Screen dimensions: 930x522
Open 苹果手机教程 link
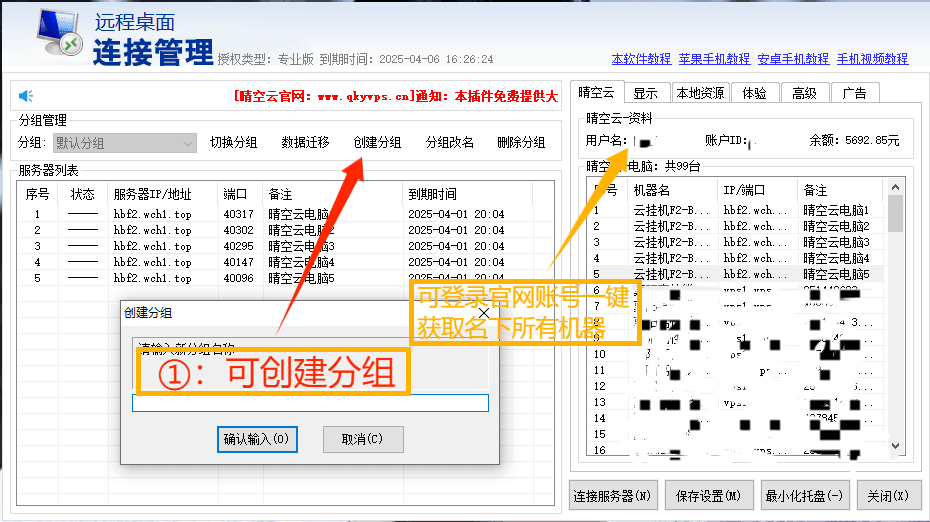point(714,59)
